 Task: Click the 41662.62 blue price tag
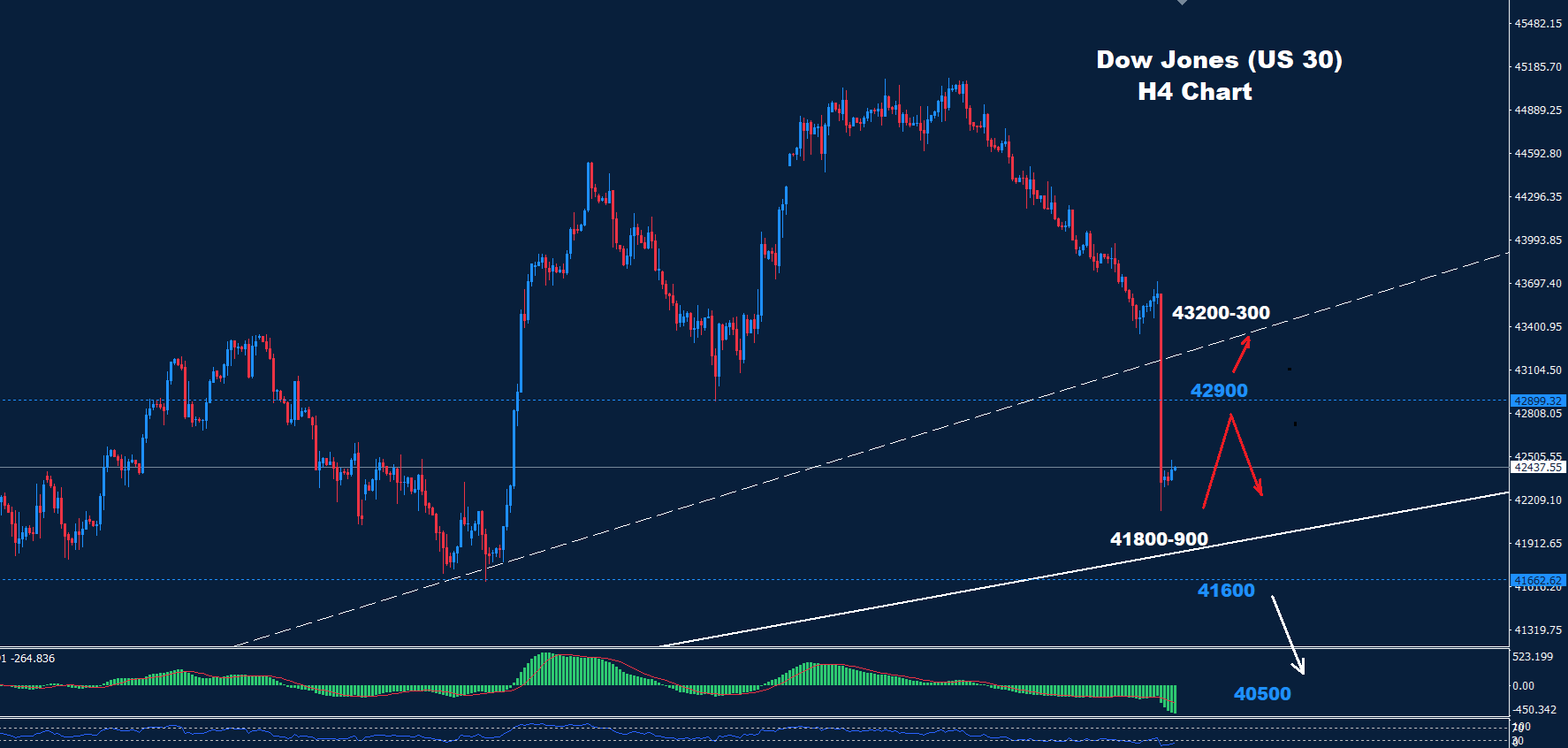pos(1537,580)
